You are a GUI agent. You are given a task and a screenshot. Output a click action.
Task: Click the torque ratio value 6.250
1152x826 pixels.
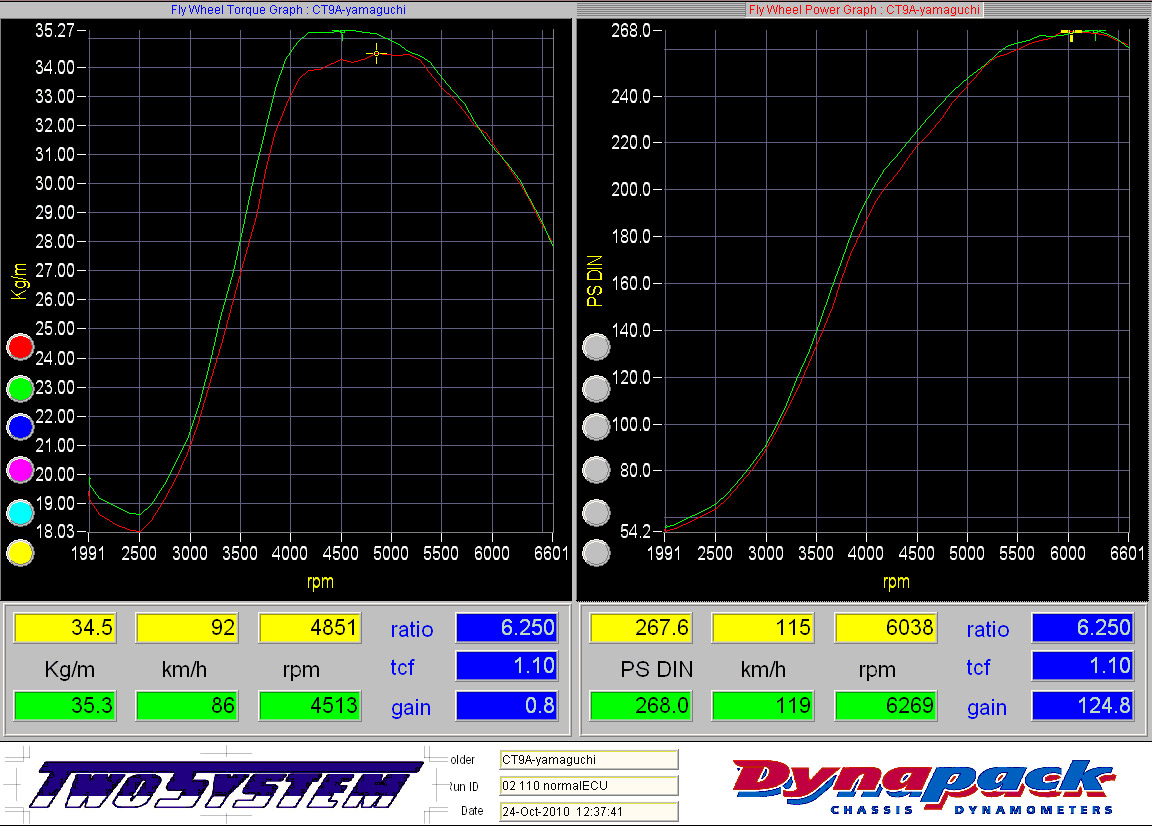point(507,628)
